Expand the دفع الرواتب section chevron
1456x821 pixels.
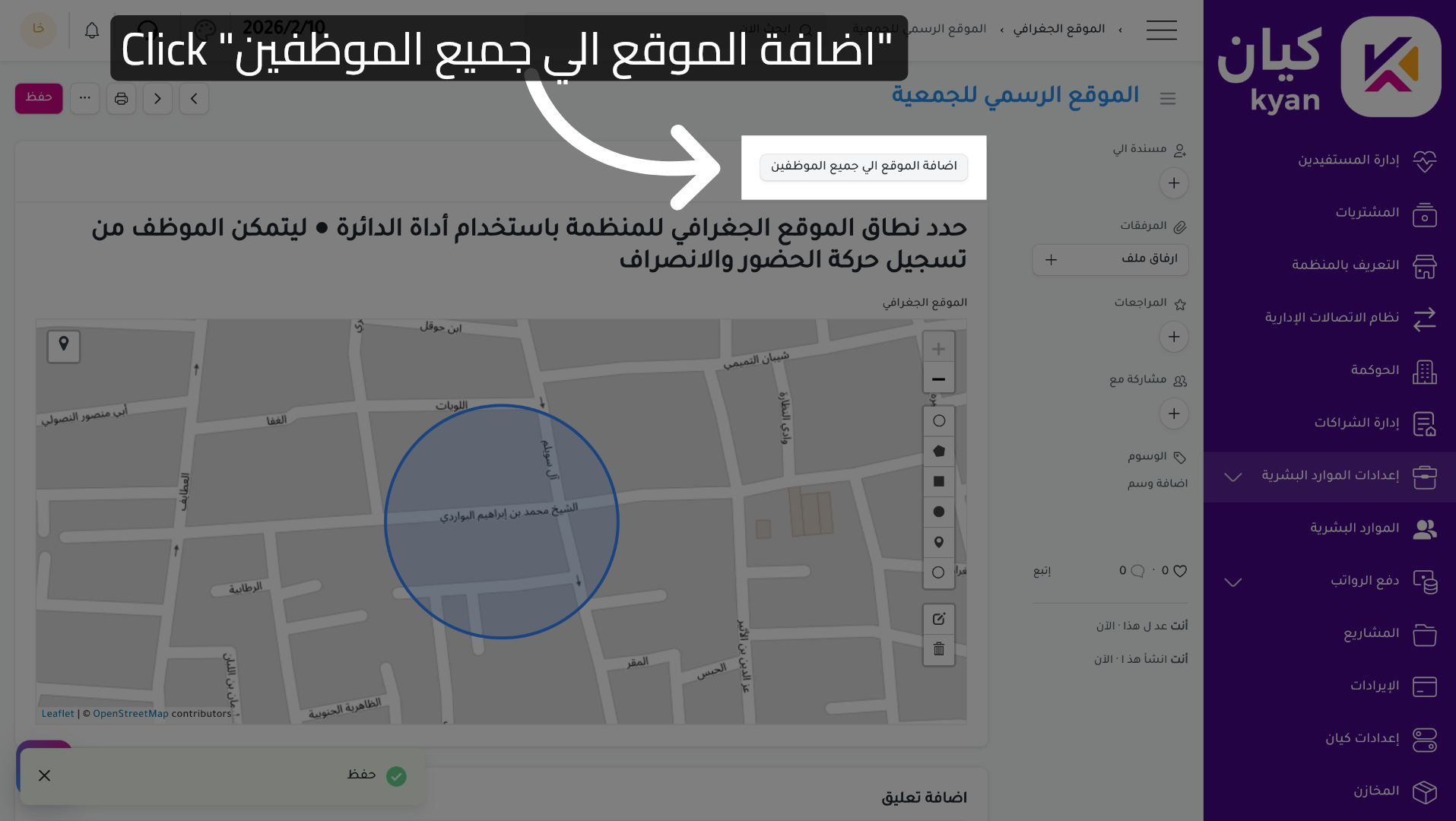(1232, 582)
